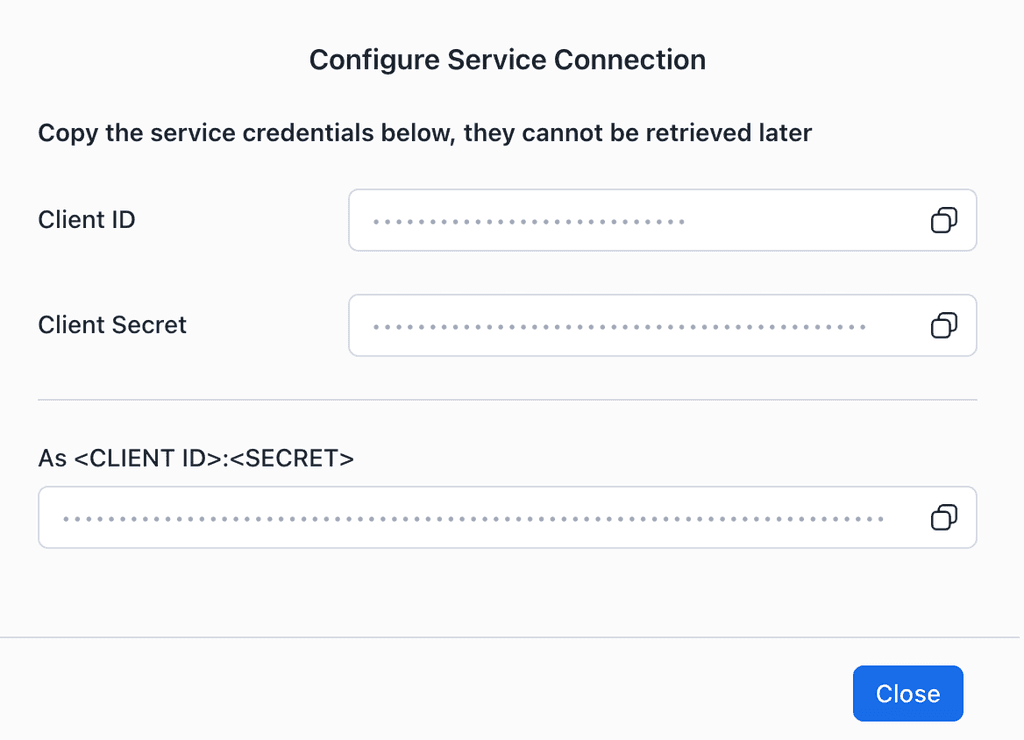
Task: Click the Client Secret label
Action: click(x=112, y=325)
